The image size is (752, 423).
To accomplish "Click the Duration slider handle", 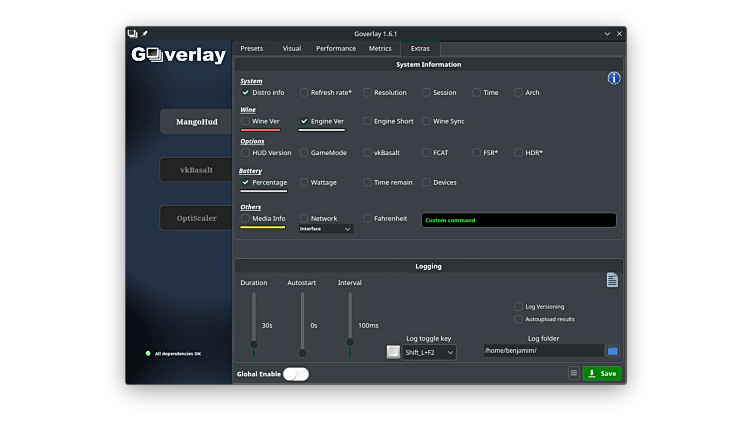I will point(254,344).
